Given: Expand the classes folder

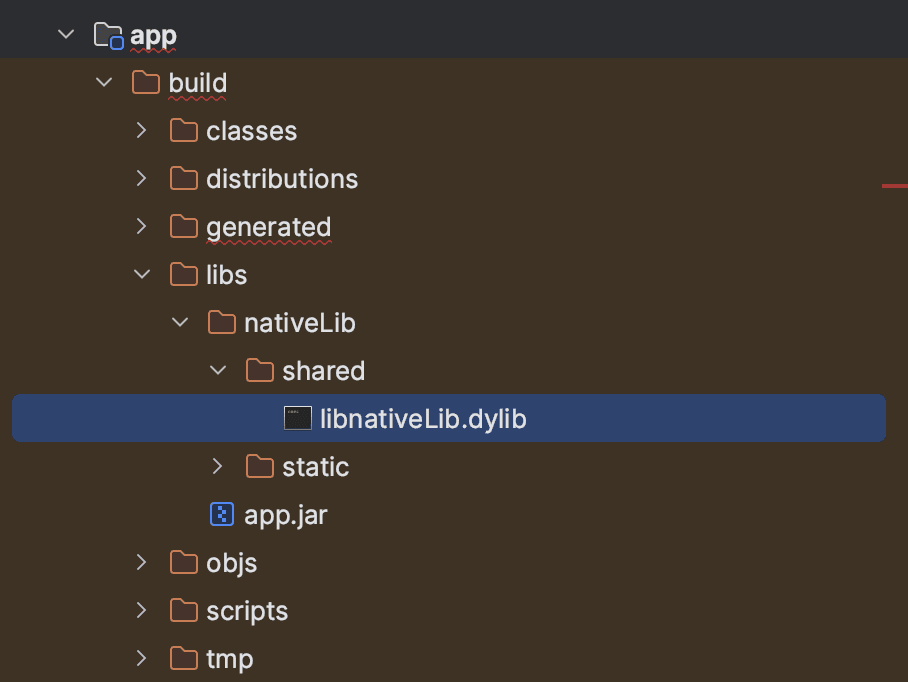Looking at the screenshot, I should tap(141, 130).
